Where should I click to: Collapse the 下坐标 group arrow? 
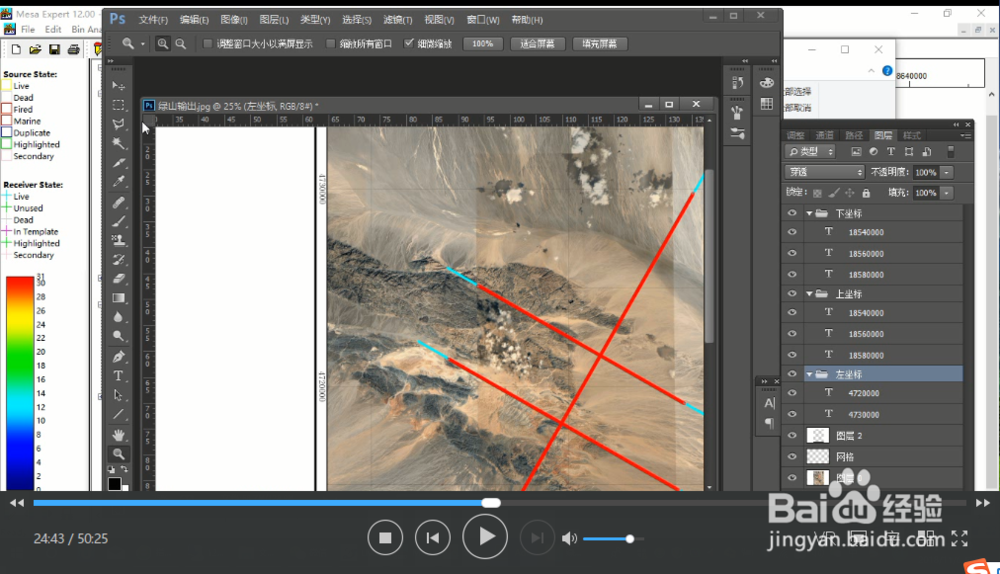click(x=809, y=214)
